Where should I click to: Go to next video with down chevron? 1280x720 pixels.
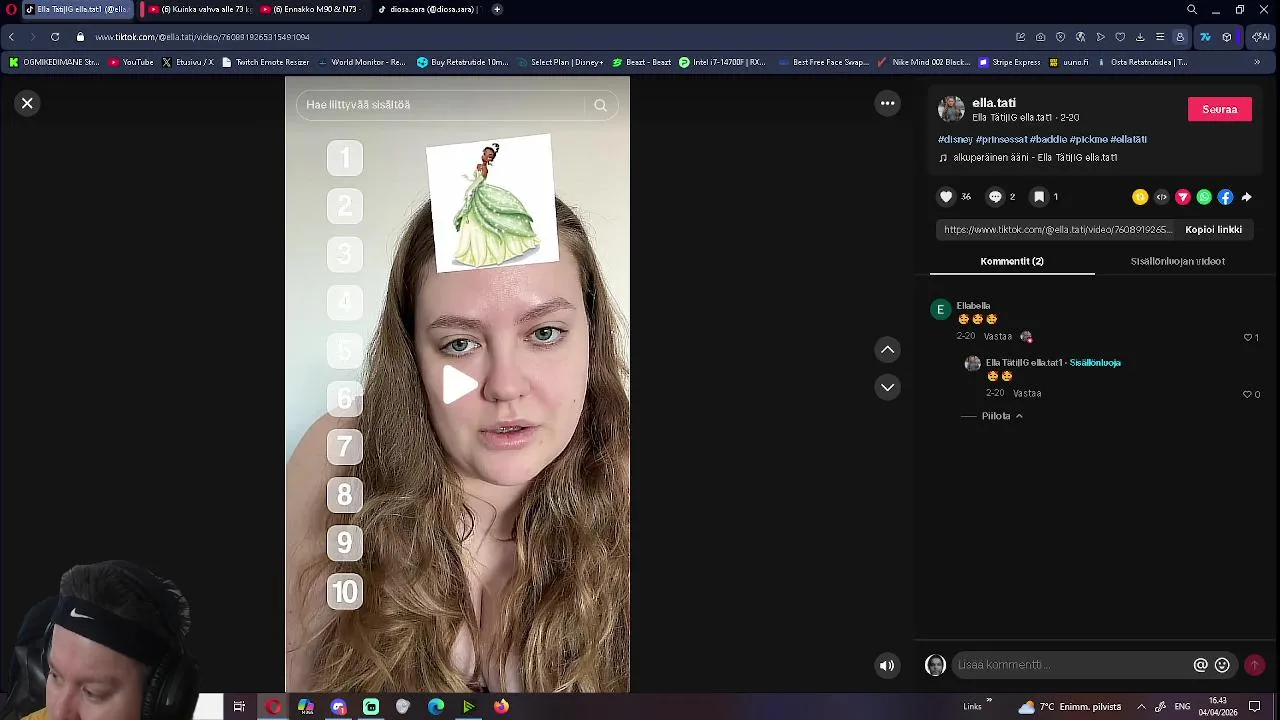pos(887,387)
